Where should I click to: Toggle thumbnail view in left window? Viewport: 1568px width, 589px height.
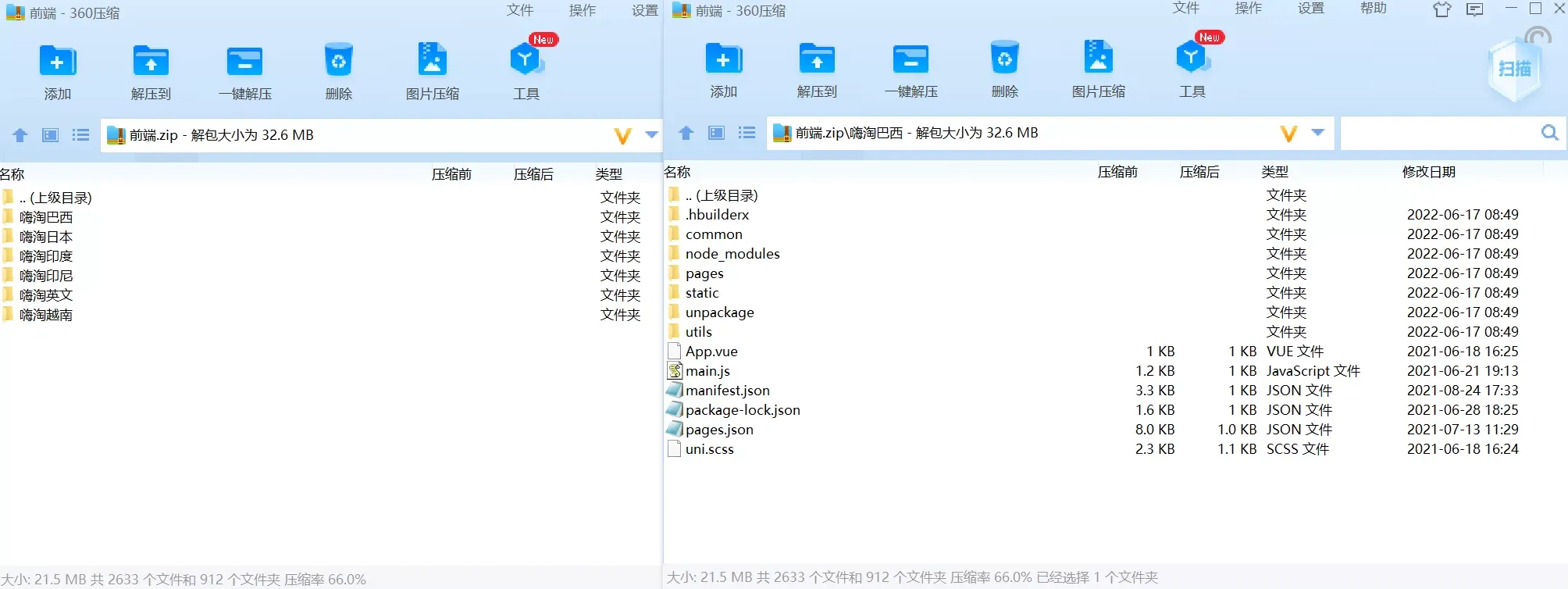51,135
